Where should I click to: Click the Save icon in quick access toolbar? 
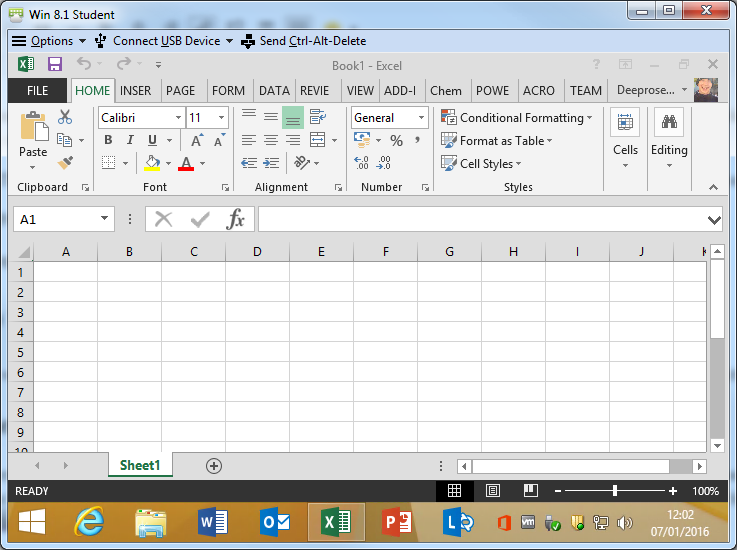click(55, 64)
